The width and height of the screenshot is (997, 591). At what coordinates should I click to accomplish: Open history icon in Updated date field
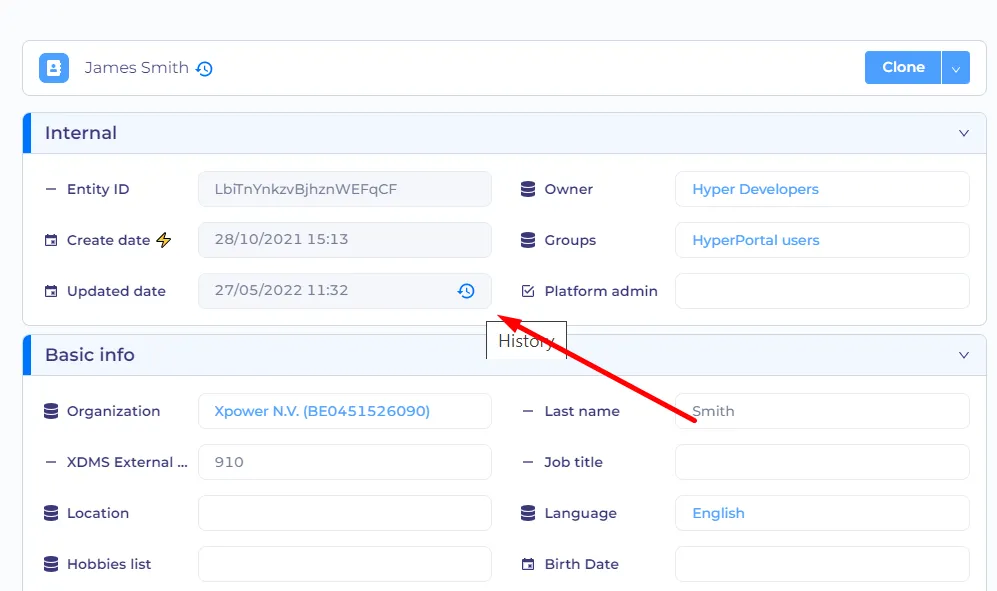coord(466,291)
